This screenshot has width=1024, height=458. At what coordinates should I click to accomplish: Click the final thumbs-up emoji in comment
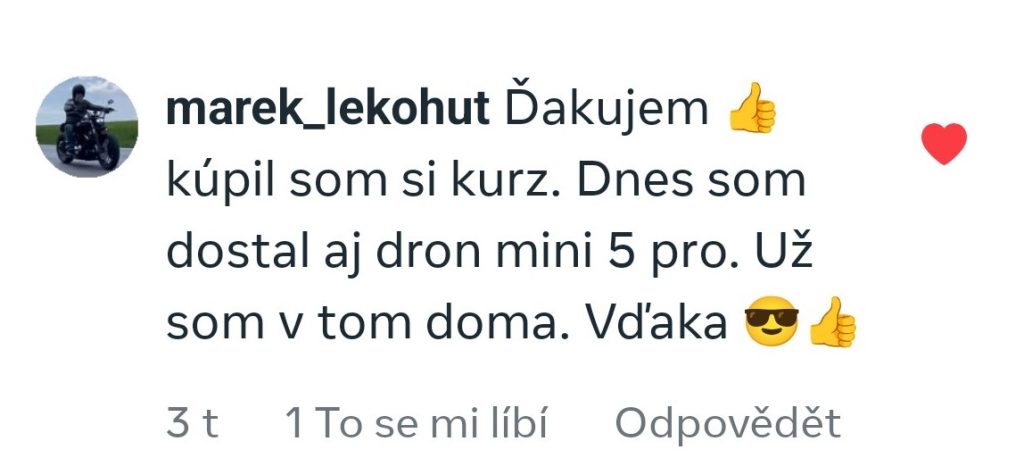tap(833, 321)
